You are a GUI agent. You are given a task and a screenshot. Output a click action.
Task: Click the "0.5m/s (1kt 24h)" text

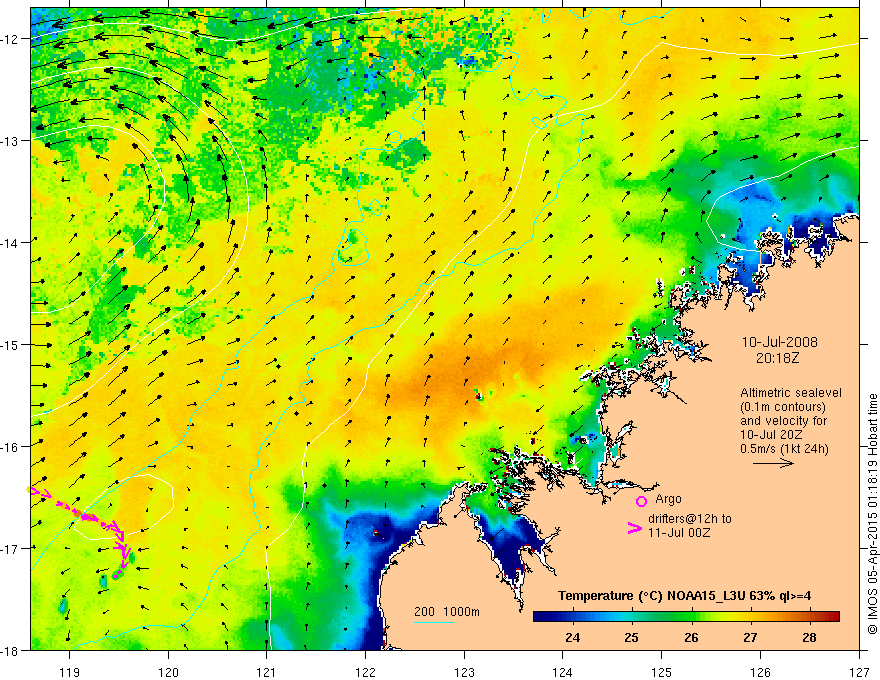[784, 449]
